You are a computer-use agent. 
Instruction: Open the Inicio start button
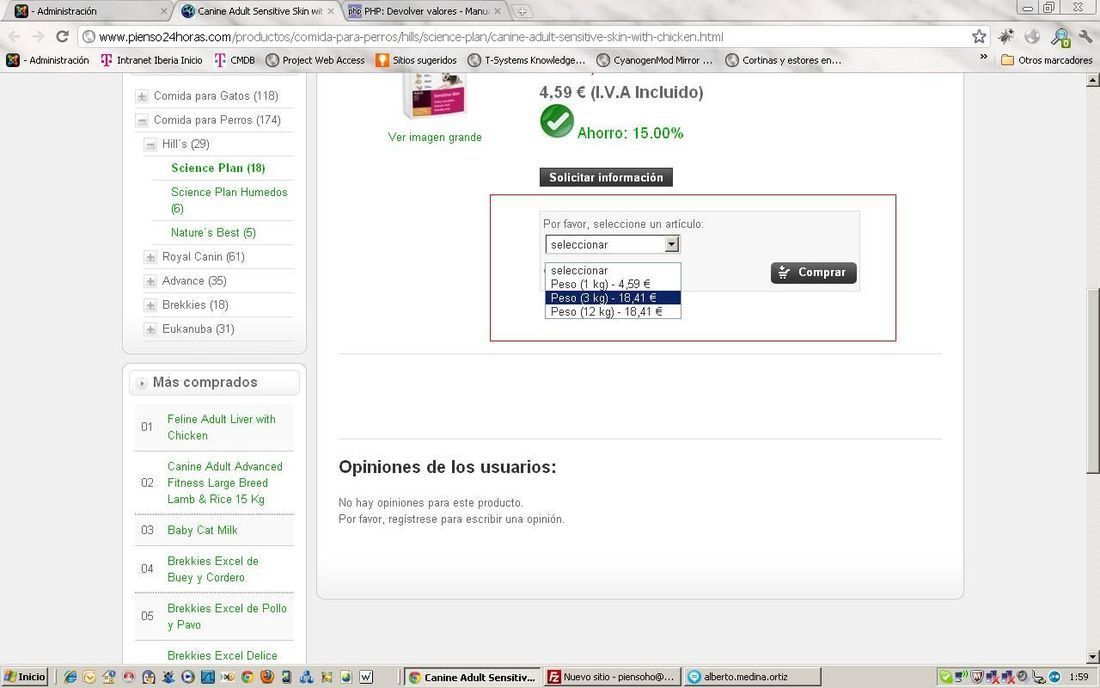(25, 677)
